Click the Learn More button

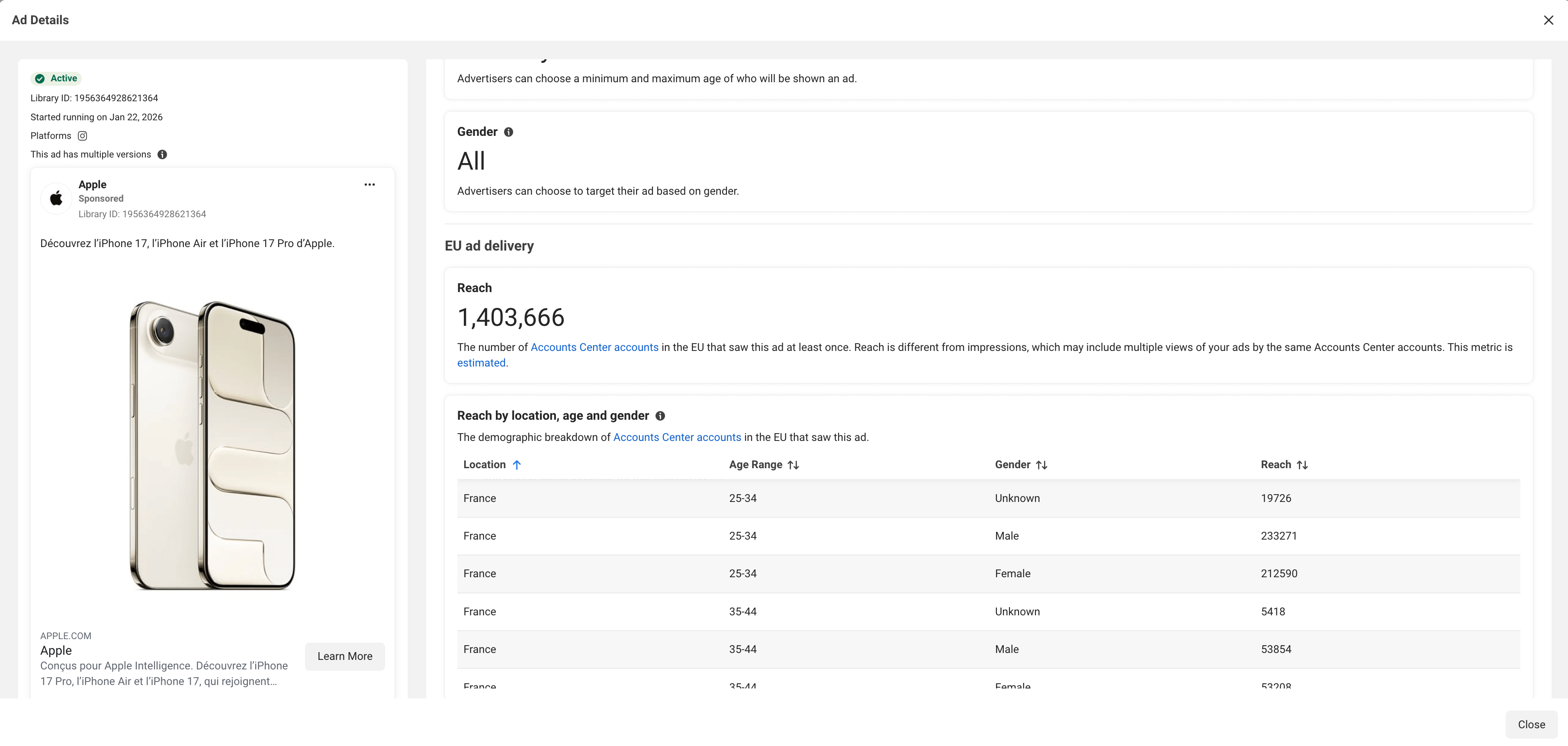344,656
